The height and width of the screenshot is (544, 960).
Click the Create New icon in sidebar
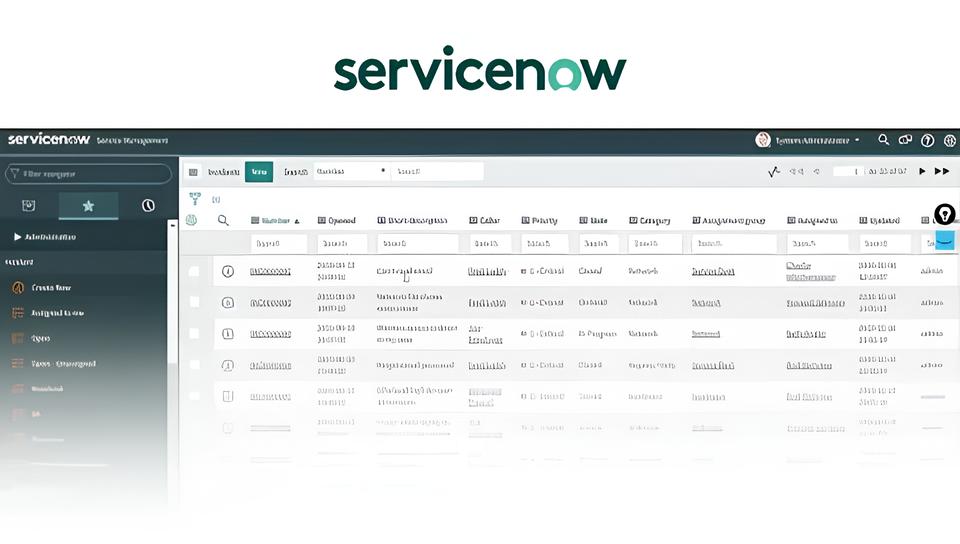pyautogui.click(x=18, y=288)
